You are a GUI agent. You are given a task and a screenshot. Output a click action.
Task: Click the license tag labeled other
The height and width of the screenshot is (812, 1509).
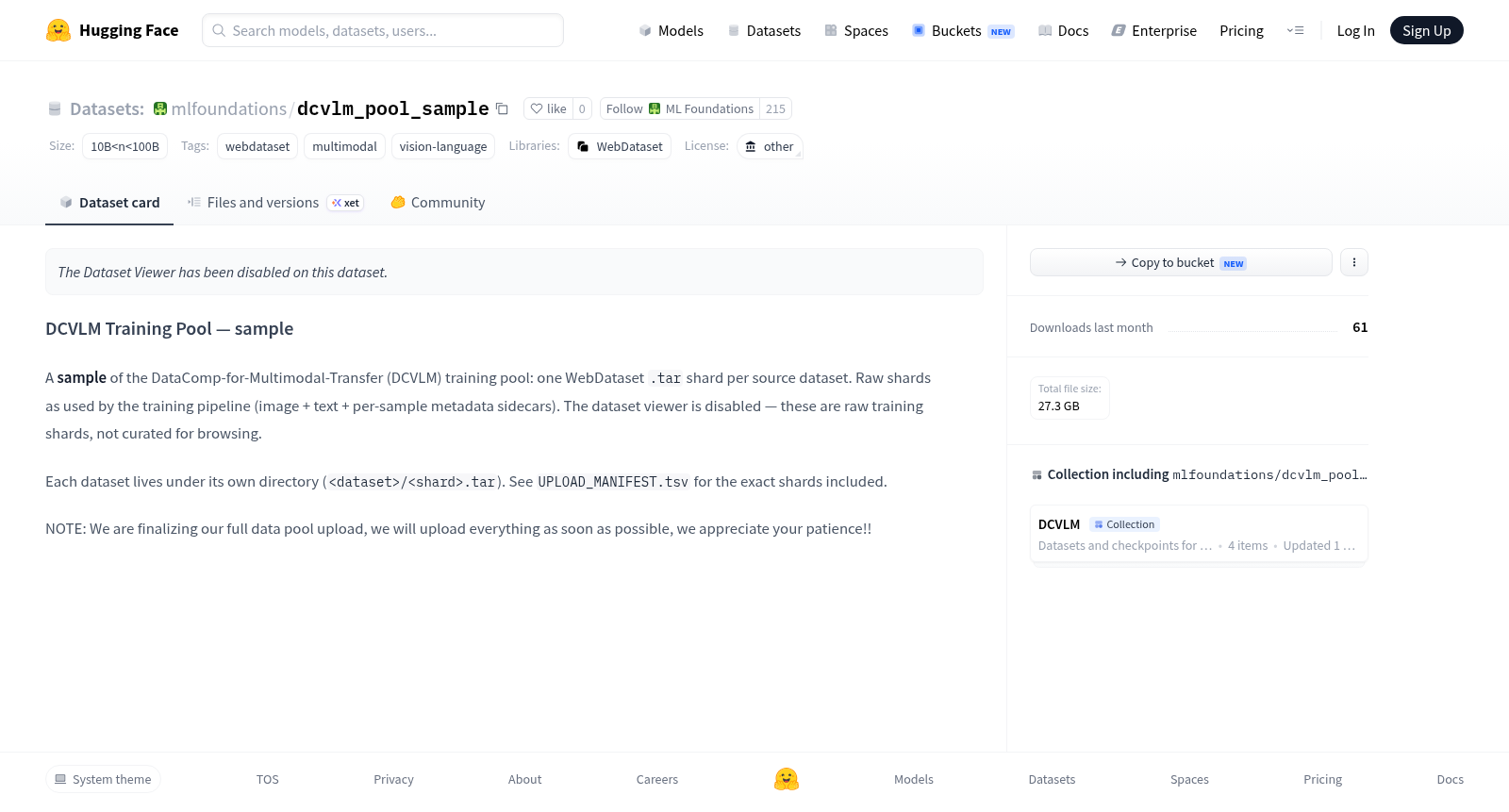coord(770,146)
